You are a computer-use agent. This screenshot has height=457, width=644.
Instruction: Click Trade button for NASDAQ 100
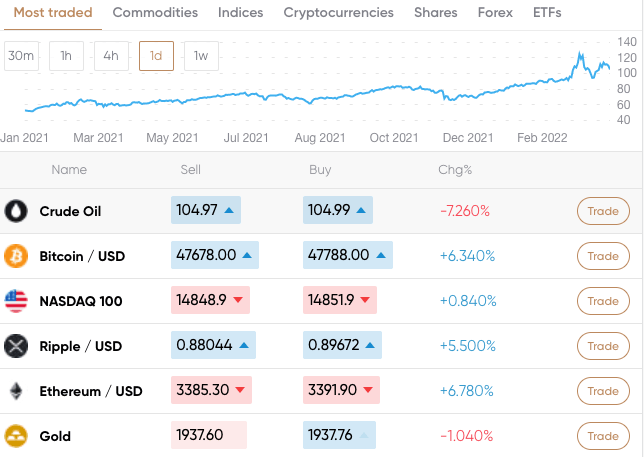click(603, 301)
